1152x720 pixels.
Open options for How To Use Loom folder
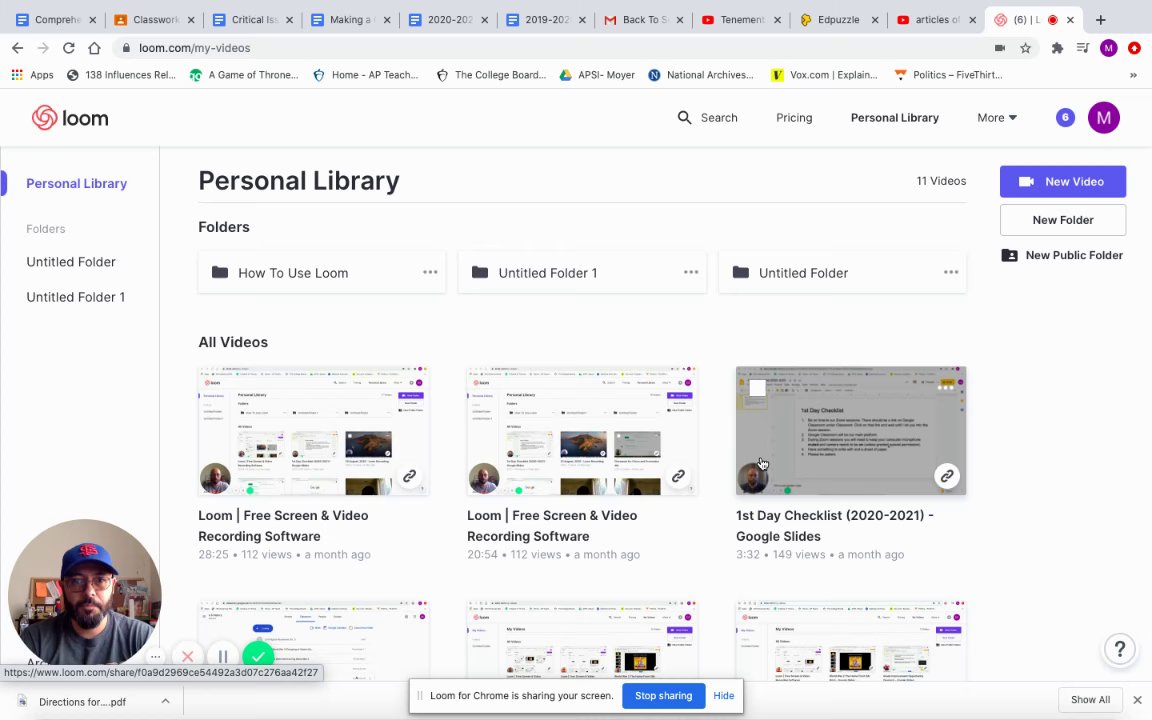tap(430, 273)
